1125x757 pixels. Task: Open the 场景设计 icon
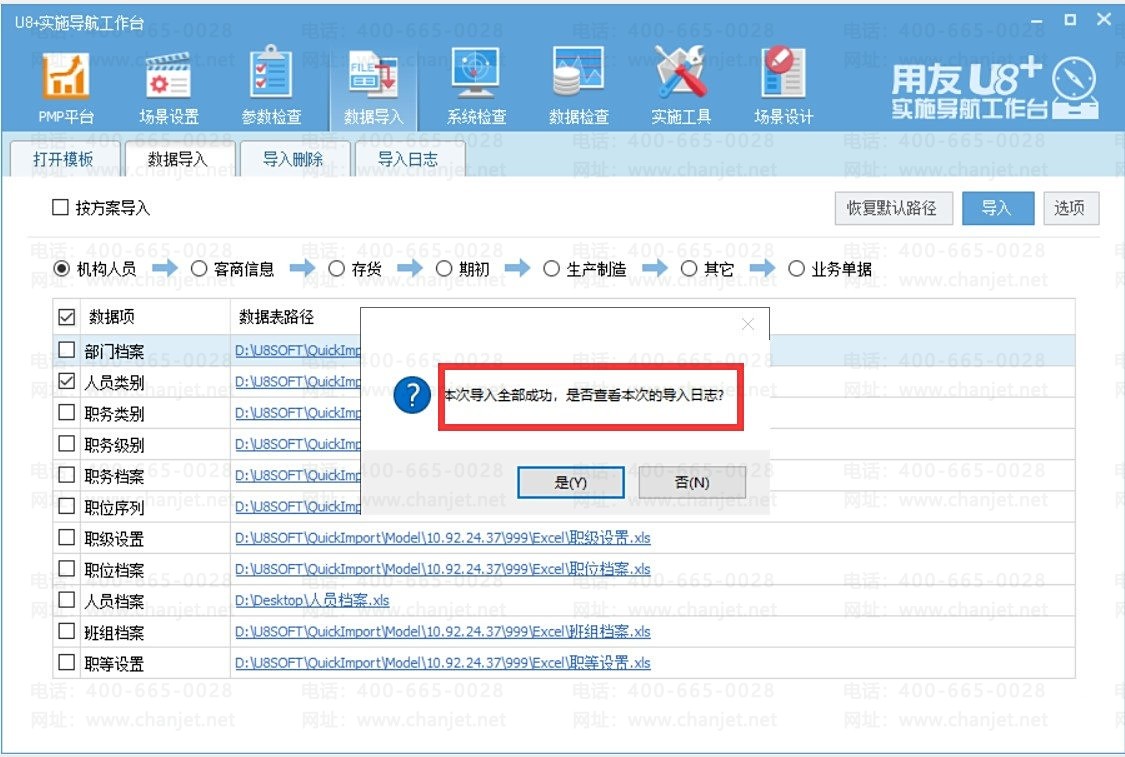(x=783, y=78)
